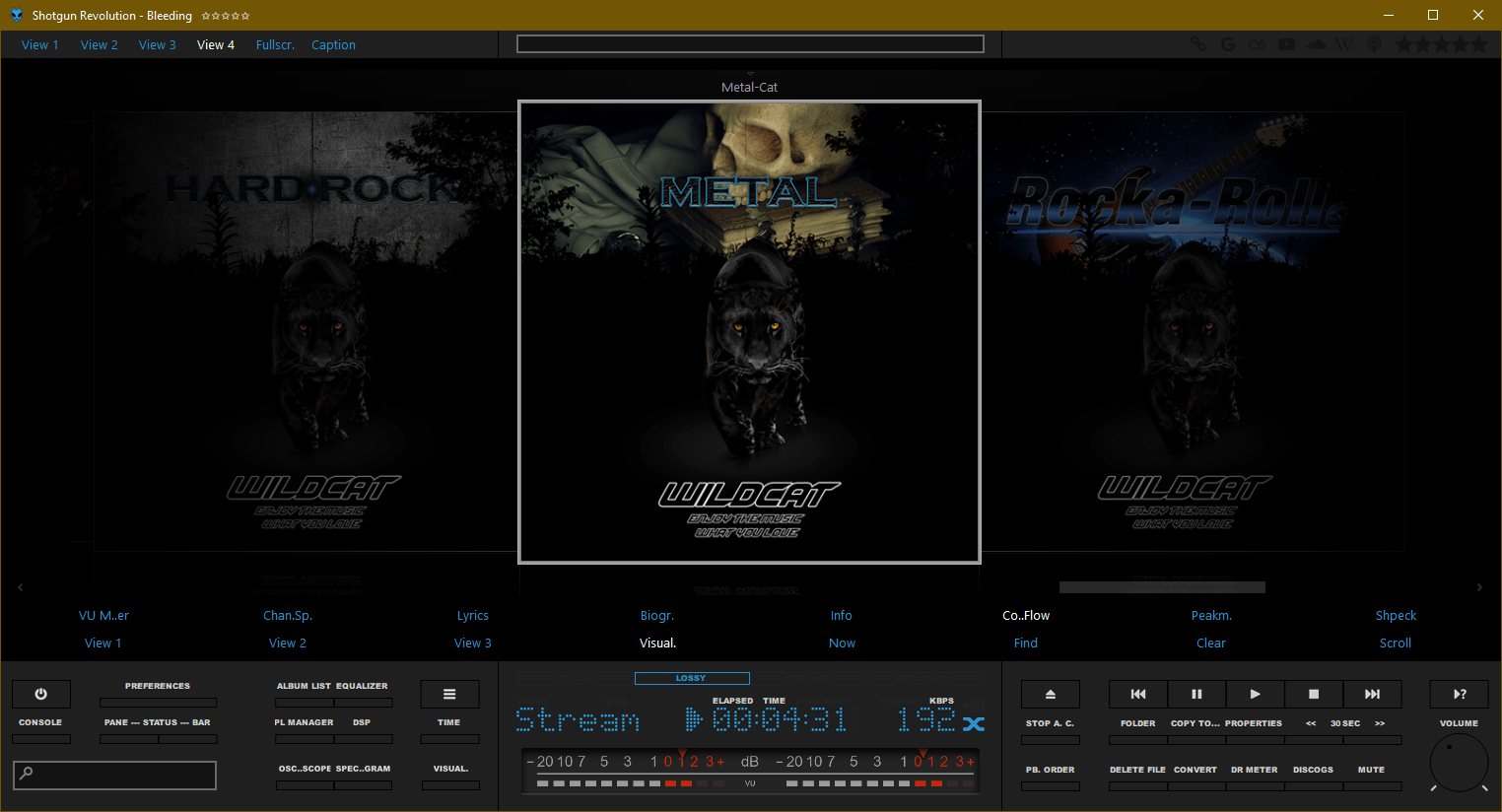Screen dimensions: 1502x812
Task: Open the hamburger menu button
Action: pos(449,694)
